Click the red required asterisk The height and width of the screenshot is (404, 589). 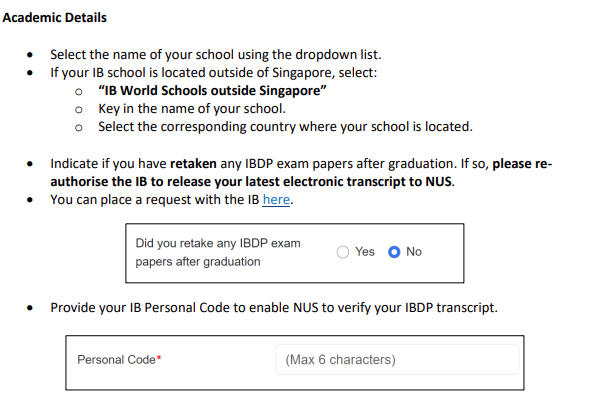point(159,358)
